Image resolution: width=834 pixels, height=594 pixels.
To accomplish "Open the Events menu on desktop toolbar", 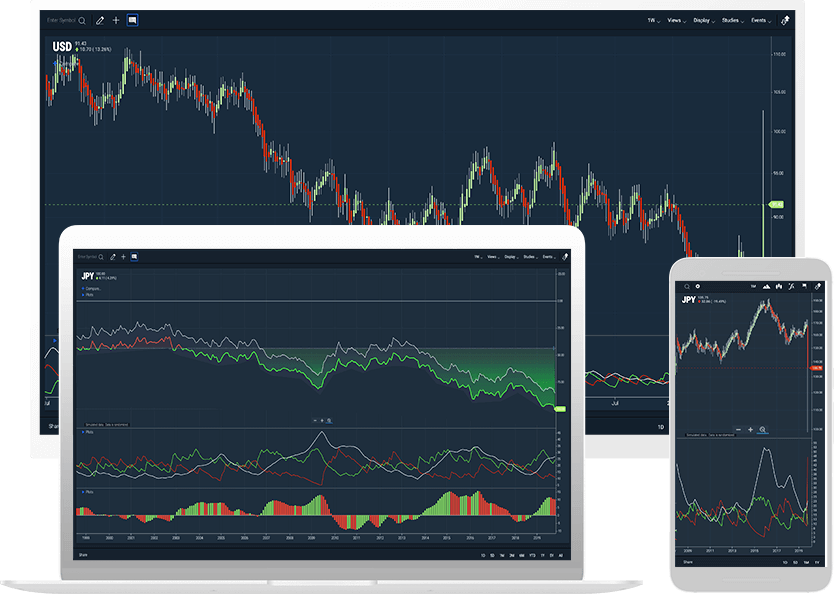I will [760, 20].
